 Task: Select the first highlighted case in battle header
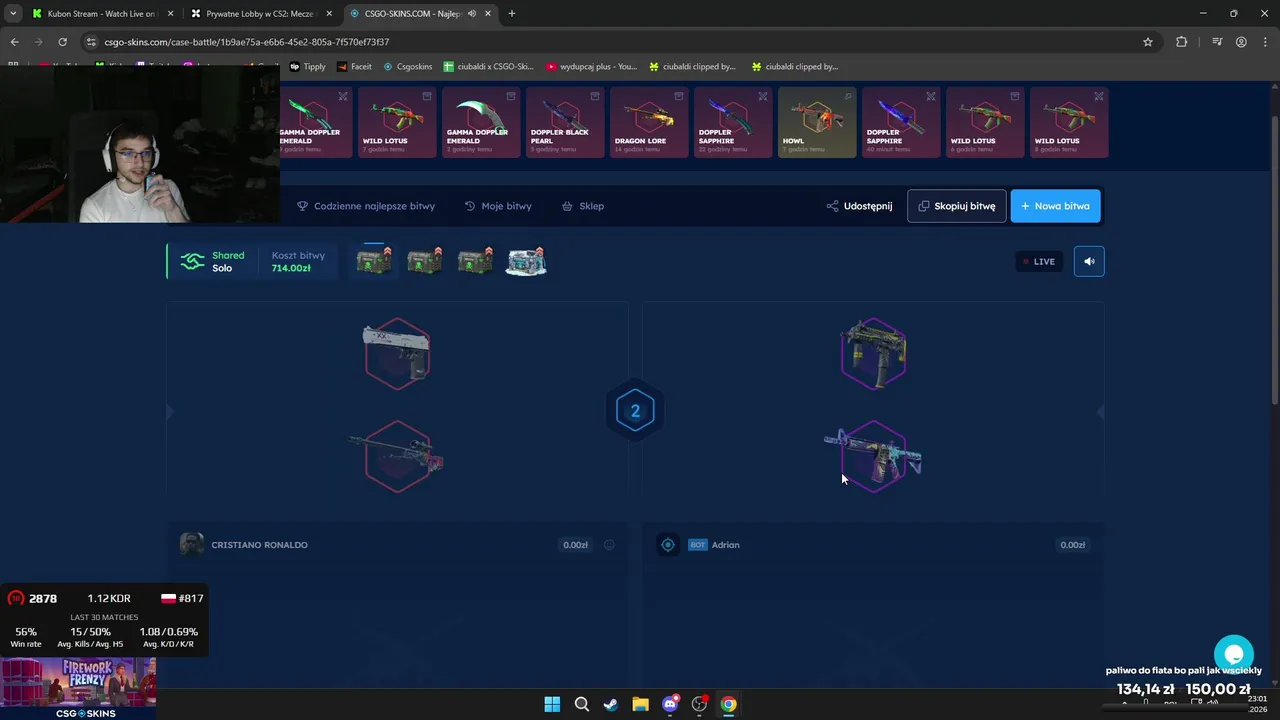374,261
